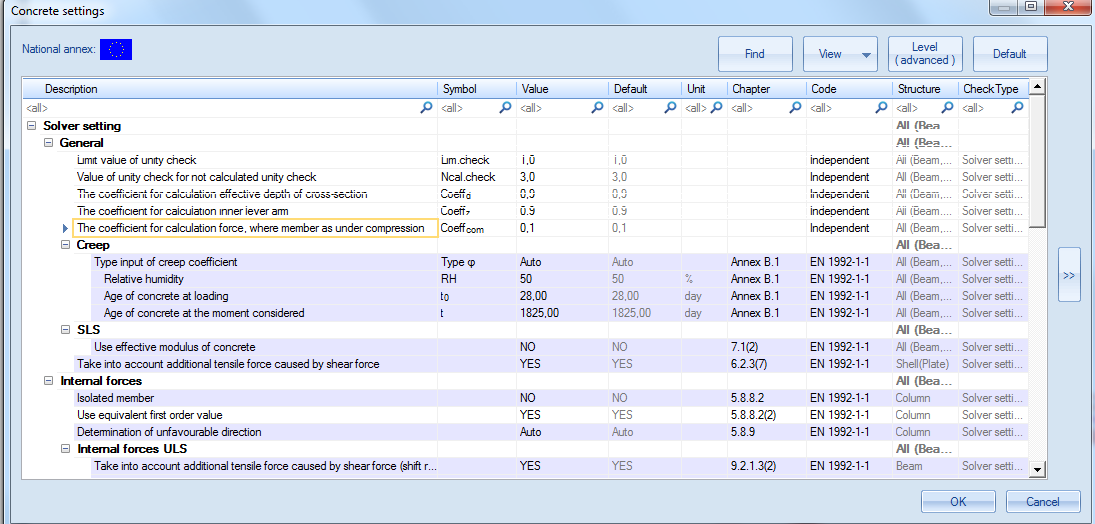Collapse the Creep group

[x=66, y=245]
